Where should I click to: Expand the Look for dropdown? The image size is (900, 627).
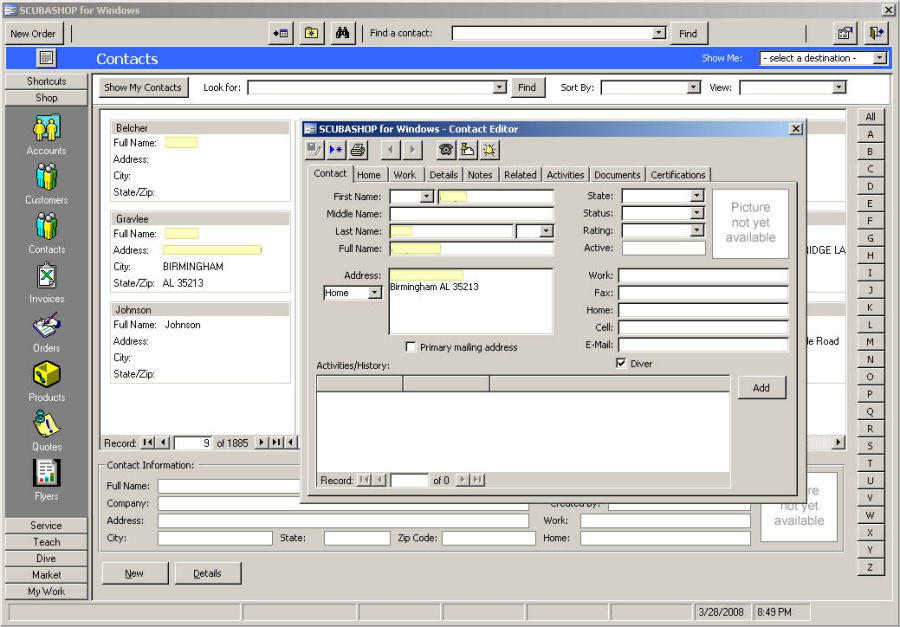click(500, 87)
